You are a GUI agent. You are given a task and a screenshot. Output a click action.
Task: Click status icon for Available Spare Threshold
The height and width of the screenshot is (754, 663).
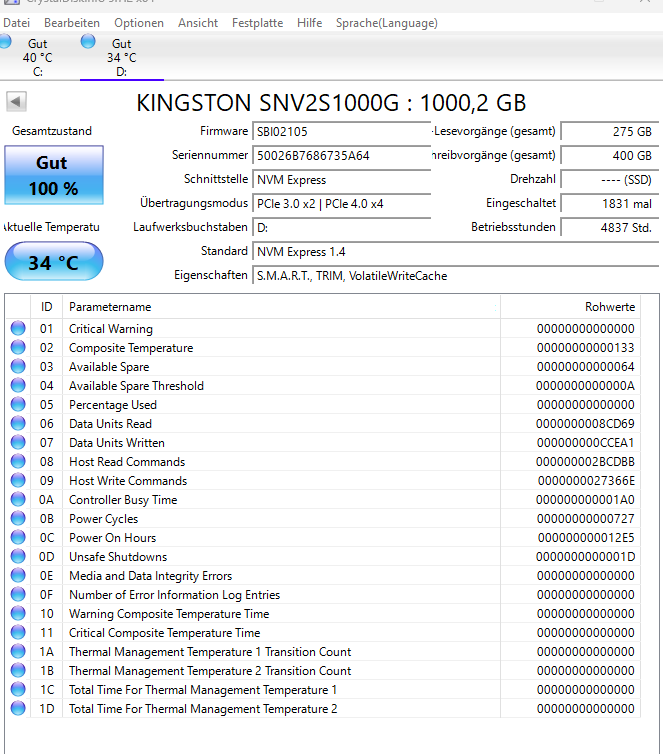point(18,385)
